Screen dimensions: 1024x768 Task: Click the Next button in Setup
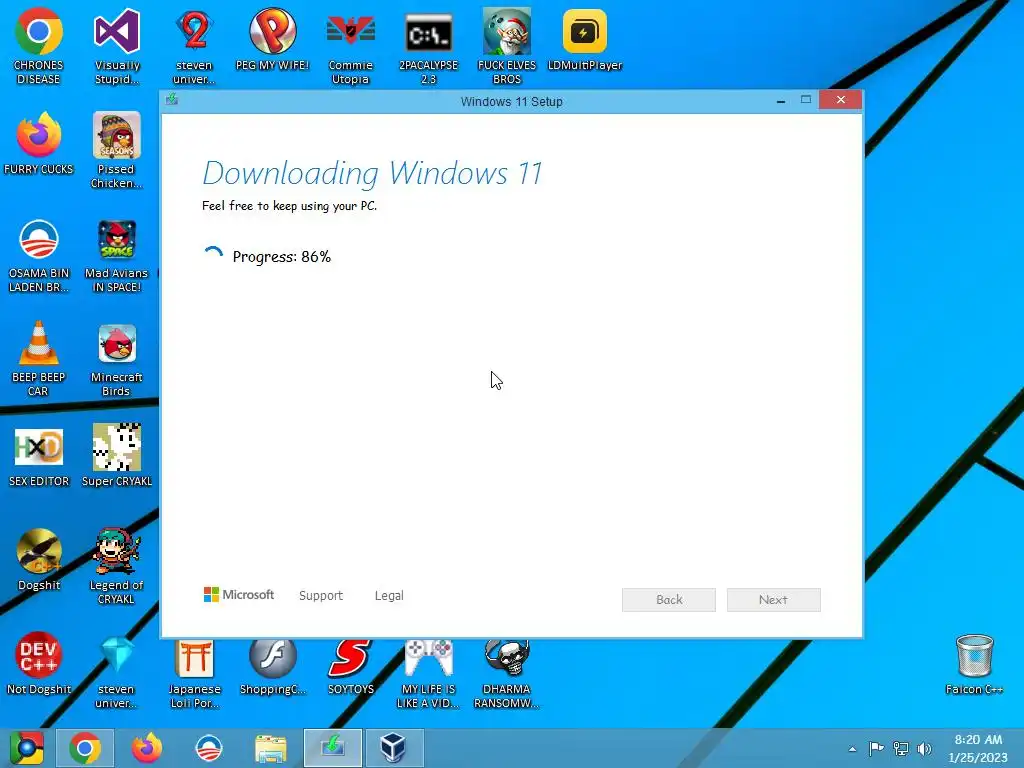point(773,600)
